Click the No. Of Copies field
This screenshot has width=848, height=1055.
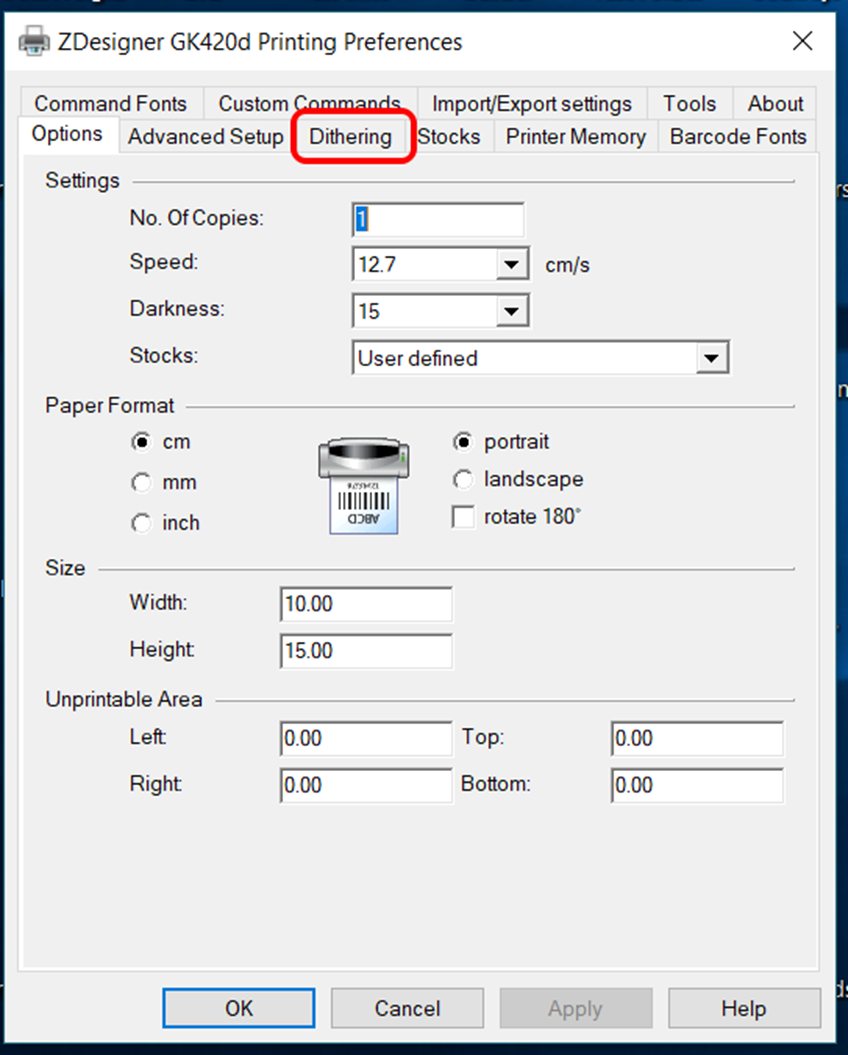point(437,219)
